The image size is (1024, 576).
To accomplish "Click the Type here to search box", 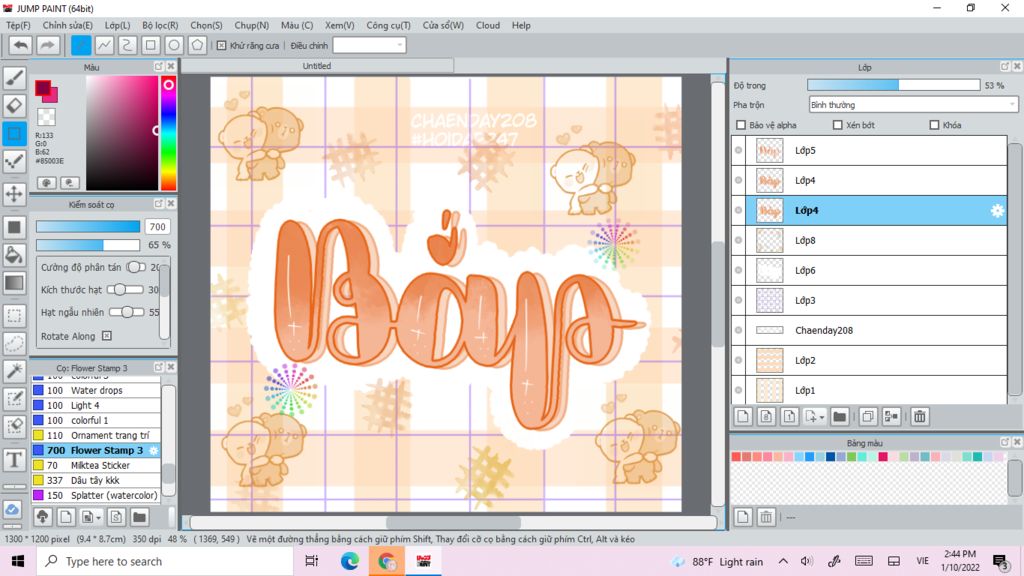I will (165, 561).
